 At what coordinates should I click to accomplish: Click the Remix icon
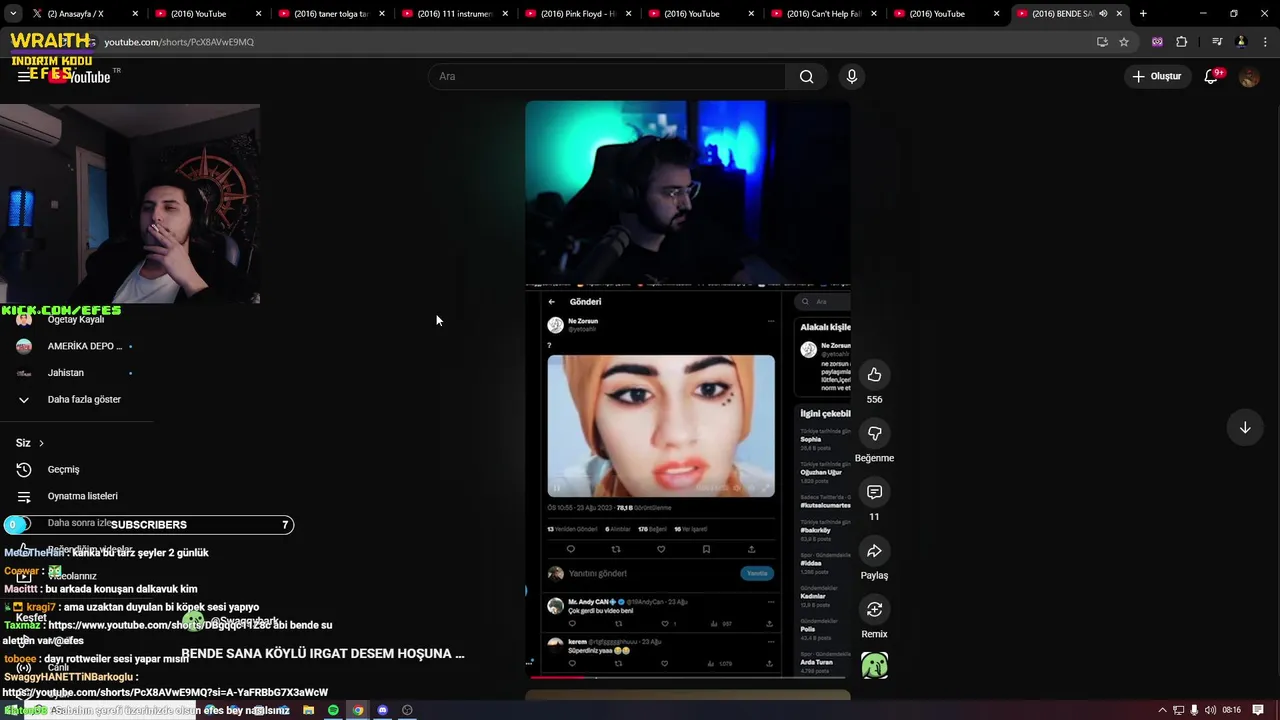(x=874, y=609)
